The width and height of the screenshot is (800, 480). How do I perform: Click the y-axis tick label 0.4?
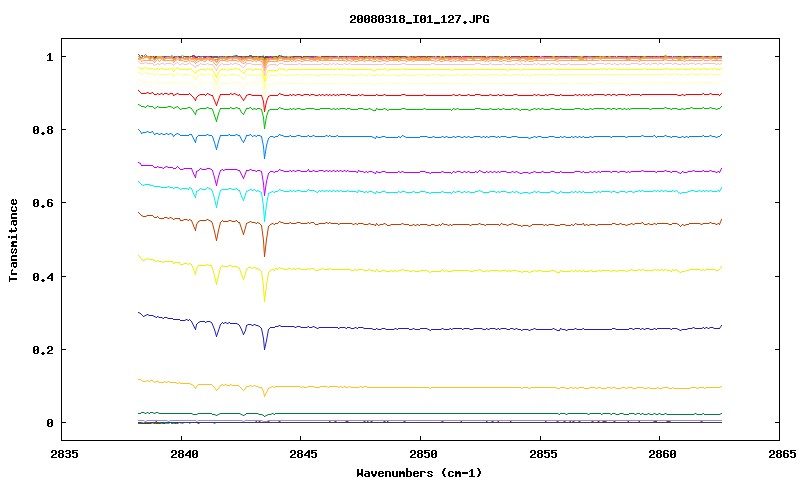(x=43, y=276)
